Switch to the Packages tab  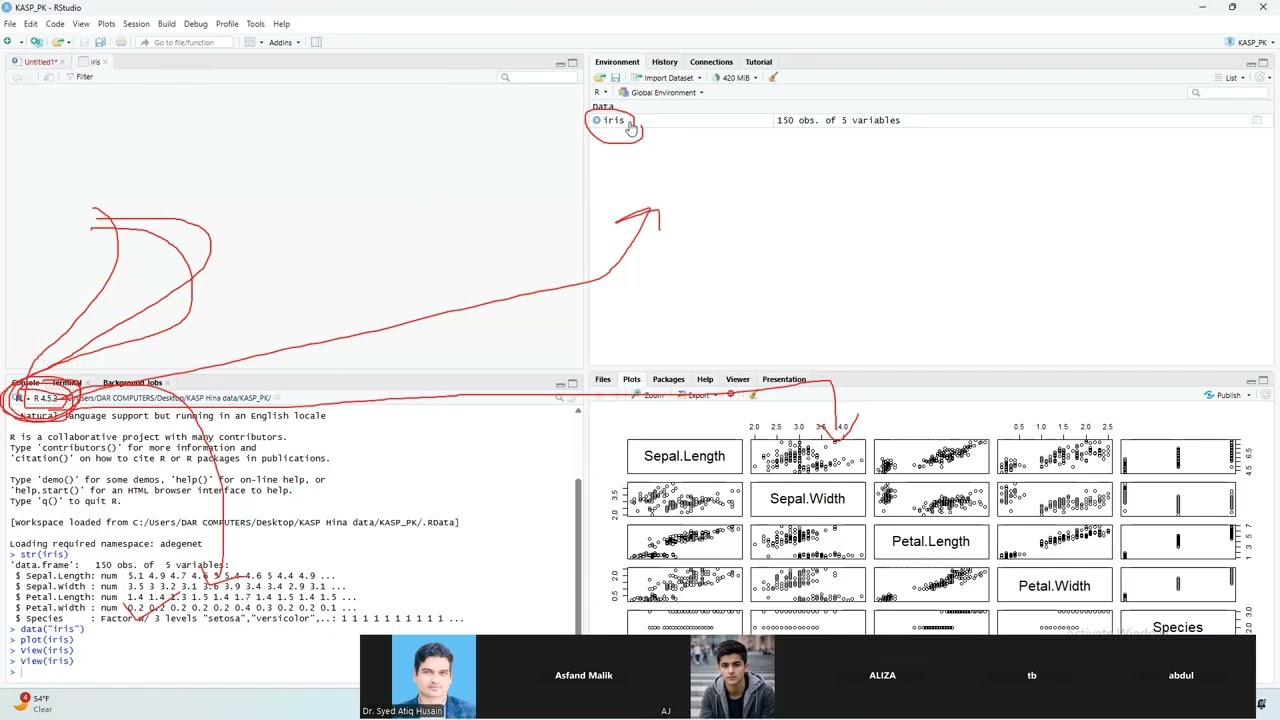tap(668, 379)
